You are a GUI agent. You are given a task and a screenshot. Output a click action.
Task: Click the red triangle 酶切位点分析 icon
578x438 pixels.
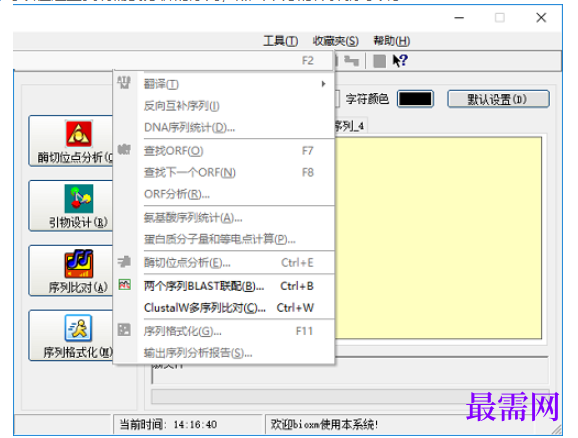tap(79, 133)
